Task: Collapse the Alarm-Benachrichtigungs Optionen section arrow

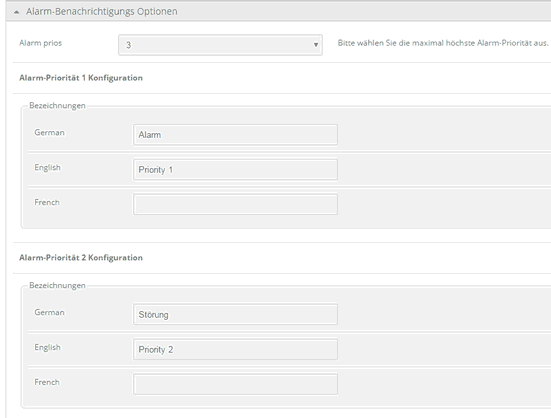Action: [17, 12]
